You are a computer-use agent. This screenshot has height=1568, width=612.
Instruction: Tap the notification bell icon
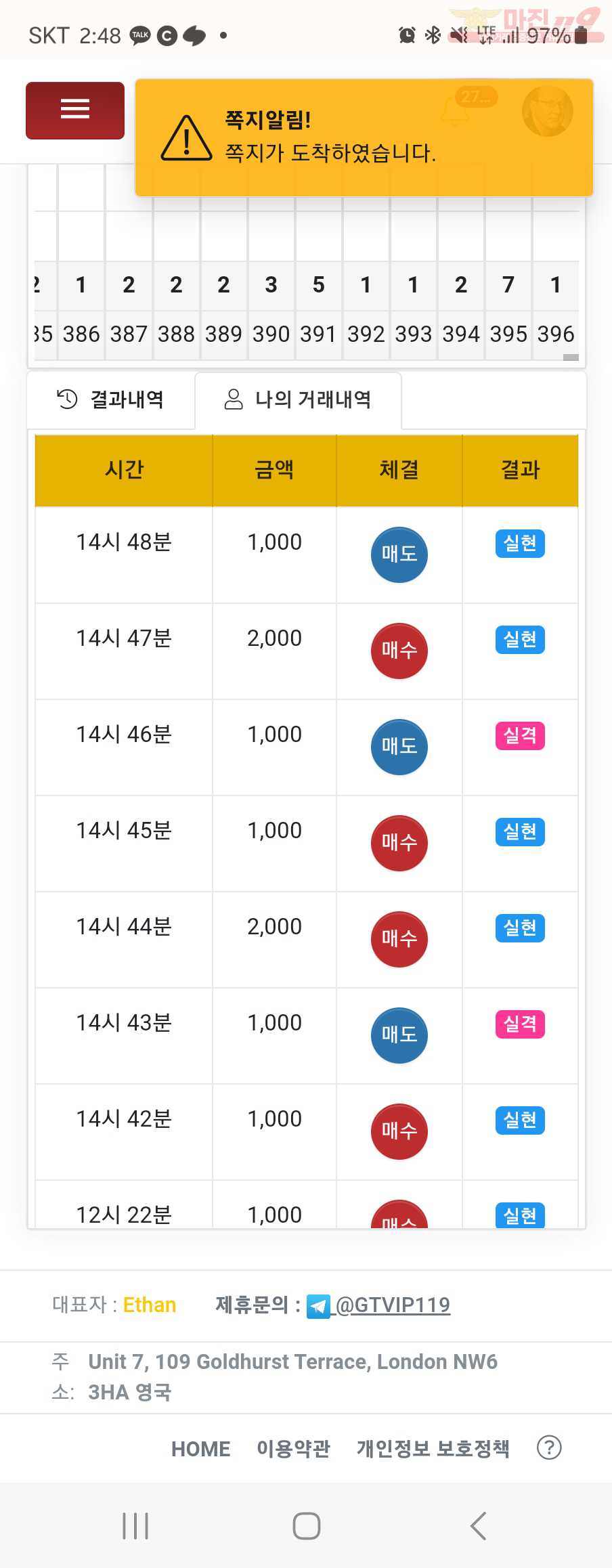[x=455, y=112]
